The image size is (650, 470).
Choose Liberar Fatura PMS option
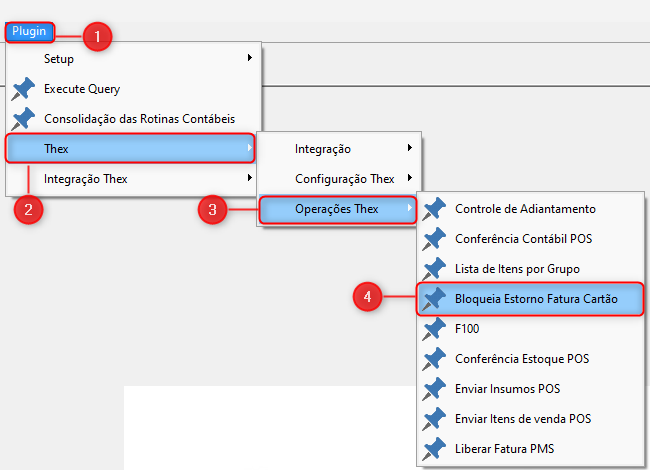pos(504,449)
